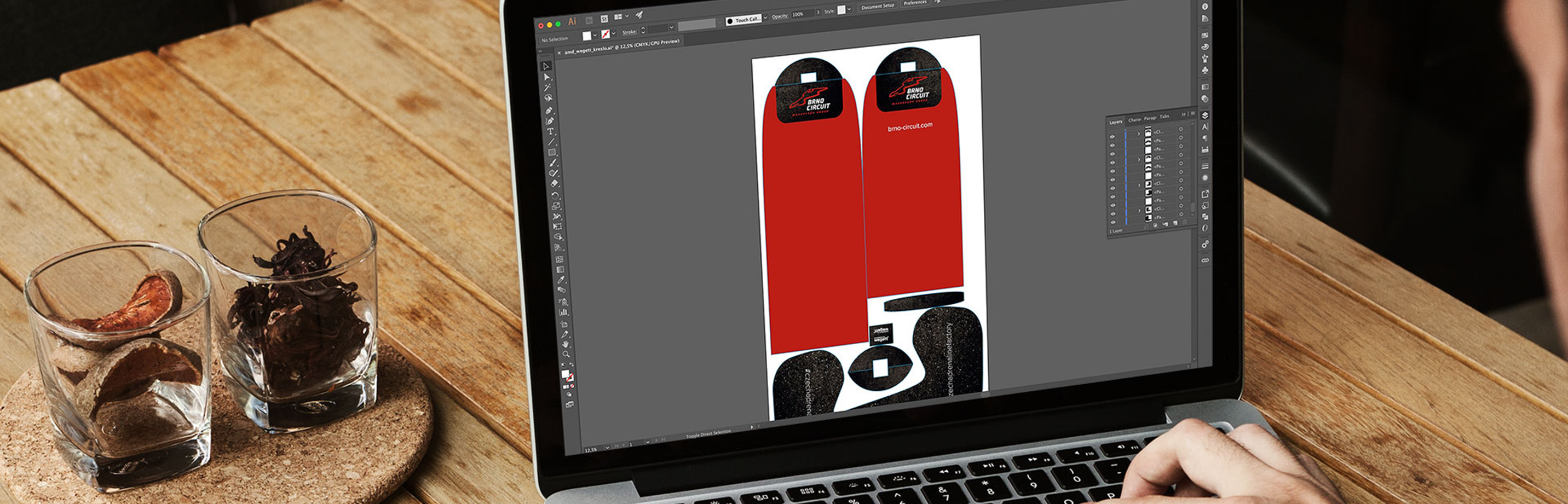Switch to the Paragraph tab

[1150, 119]
